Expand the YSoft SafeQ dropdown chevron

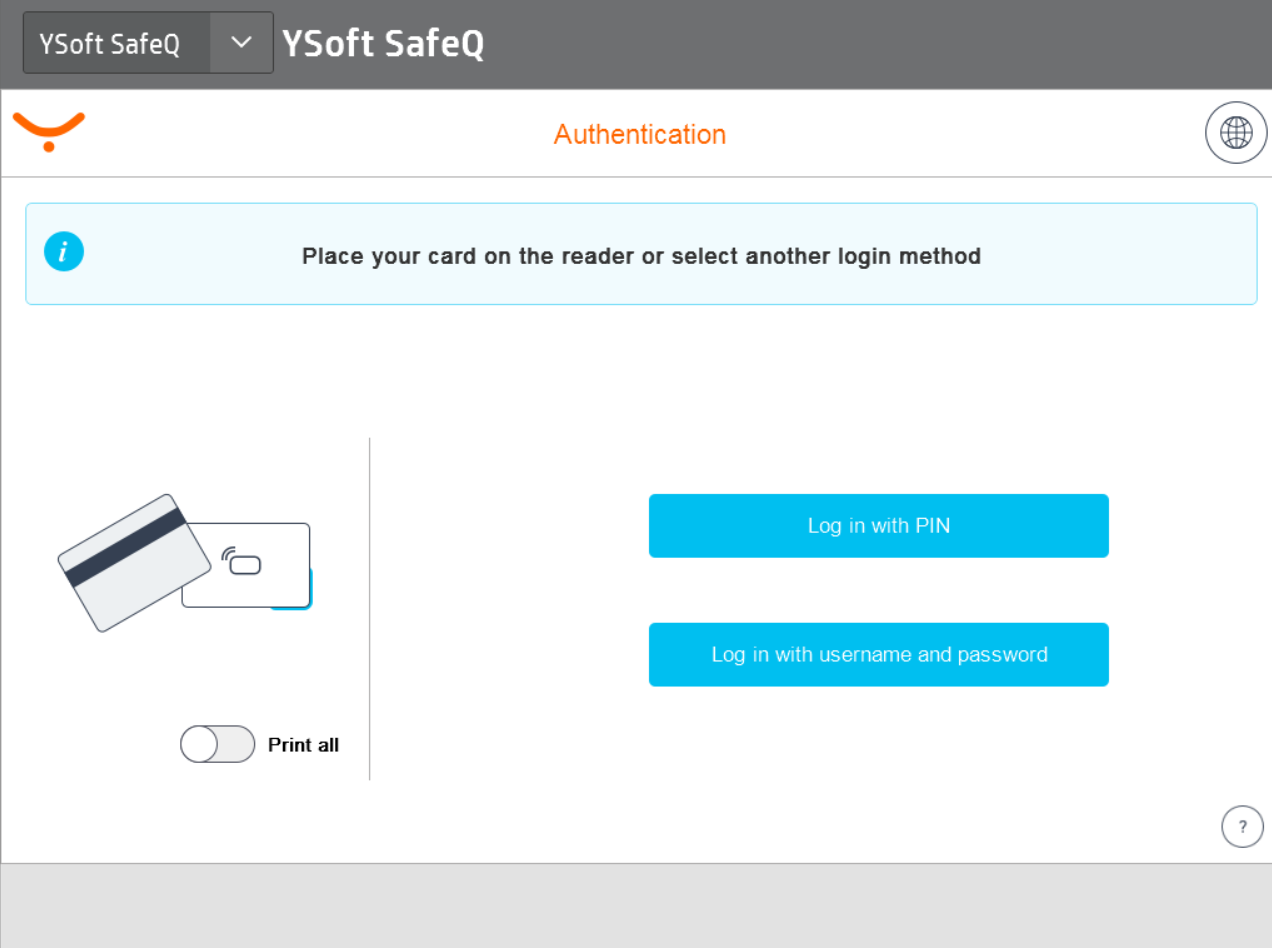tap(241, 43)
